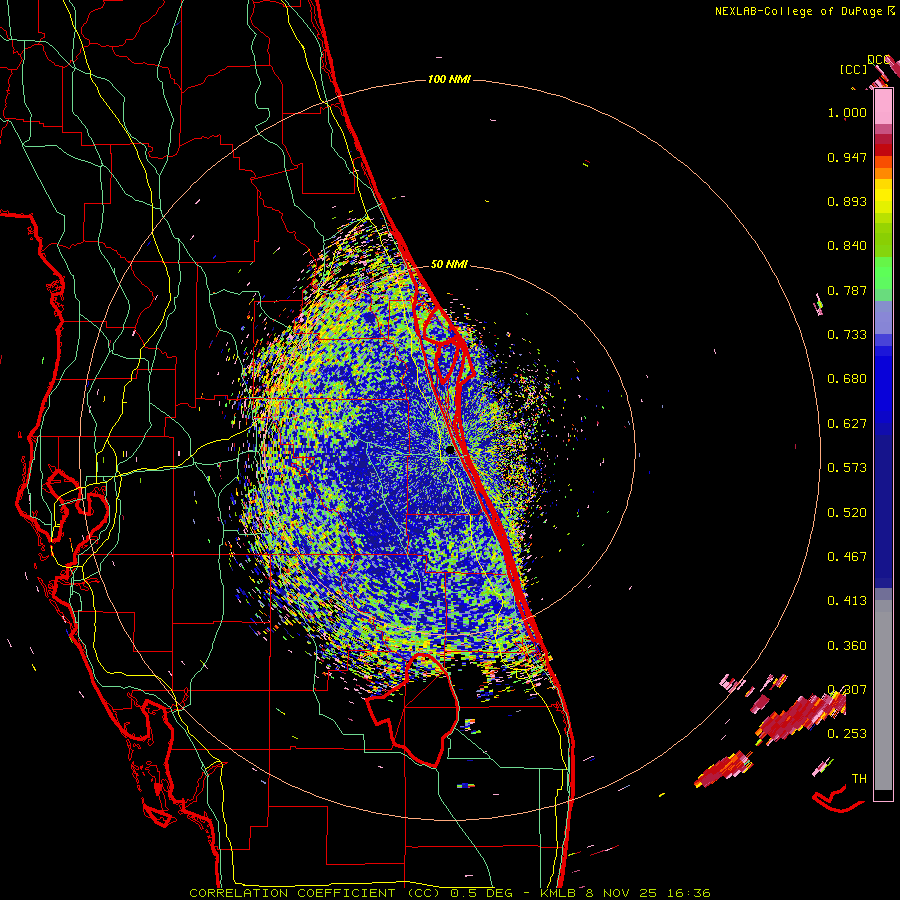Viewport: 900px width, 900px height.
Task: Click the [CC] legend header label
Action: 854,70
